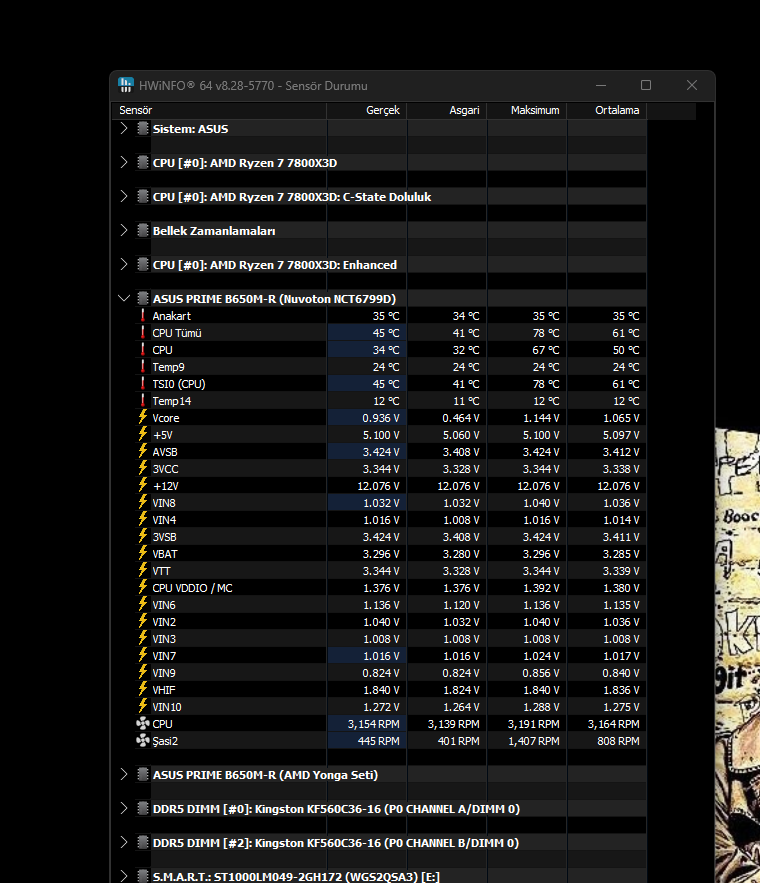The width and height of the screenshot is (760, 883).
Task: Click the fan icon beside CPU RPM row
Action: pyautogui.click(x=142, y=723)
